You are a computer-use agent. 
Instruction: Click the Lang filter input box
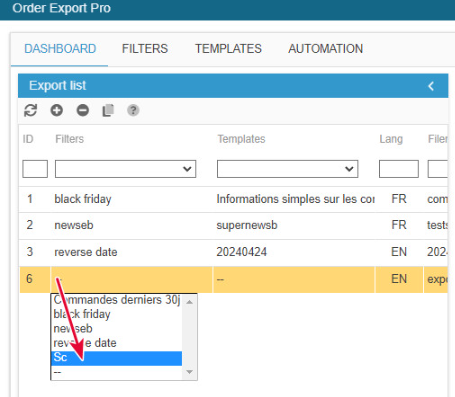(x=399, y=169)
